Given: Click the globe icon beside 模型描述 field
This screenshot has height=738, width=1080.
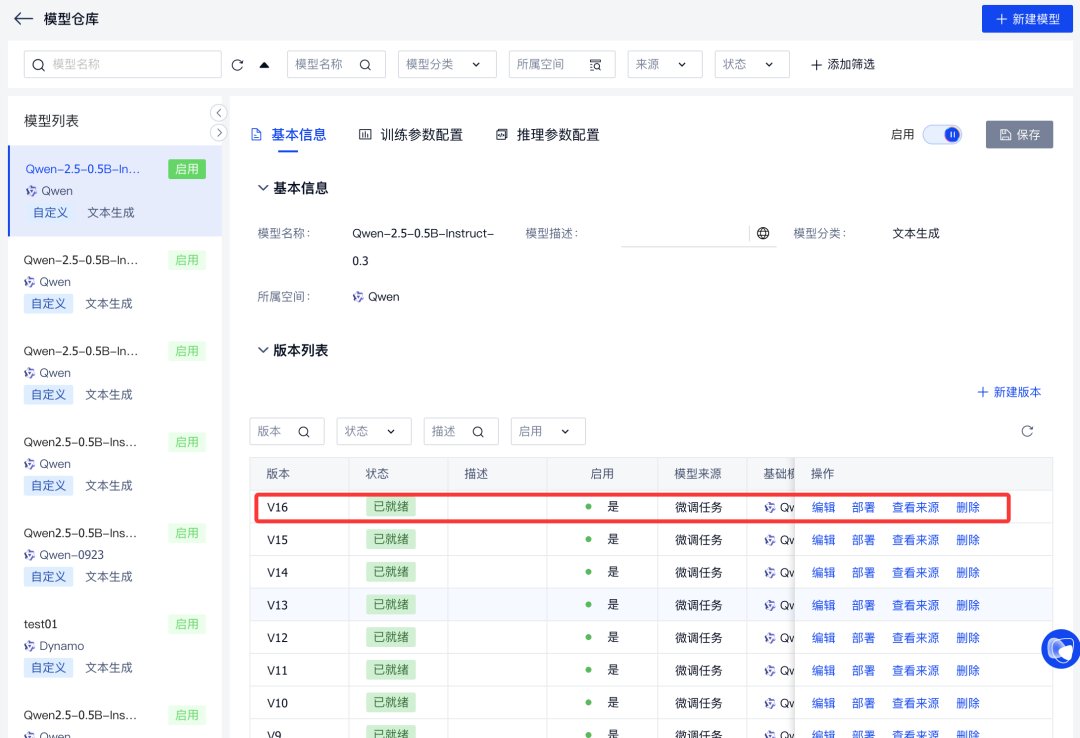Looking at the screenshot, I should click(x=762, y=233).
